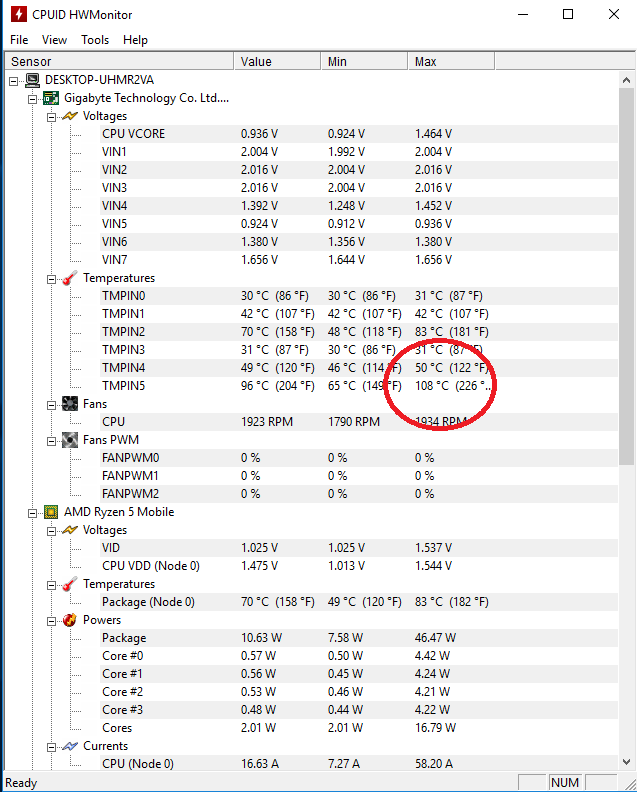637x795 pixels.
Task: Select the CPU (Node 0) current row
Action: click(x=359, y=764)
